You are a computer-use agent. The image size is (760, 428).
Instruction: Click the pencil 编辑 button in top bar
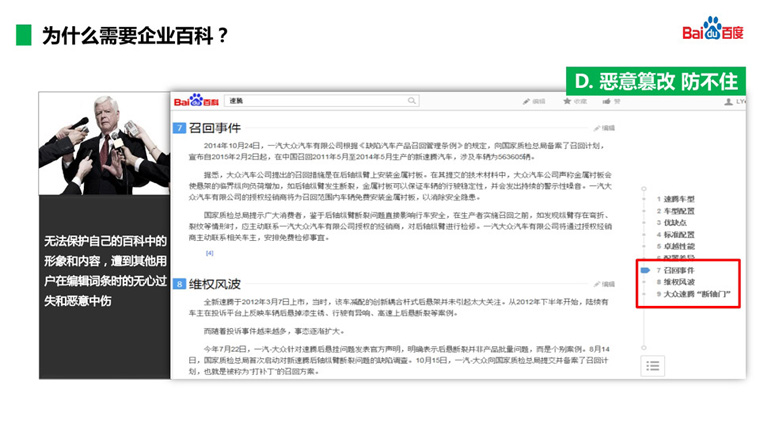[534, 101]
